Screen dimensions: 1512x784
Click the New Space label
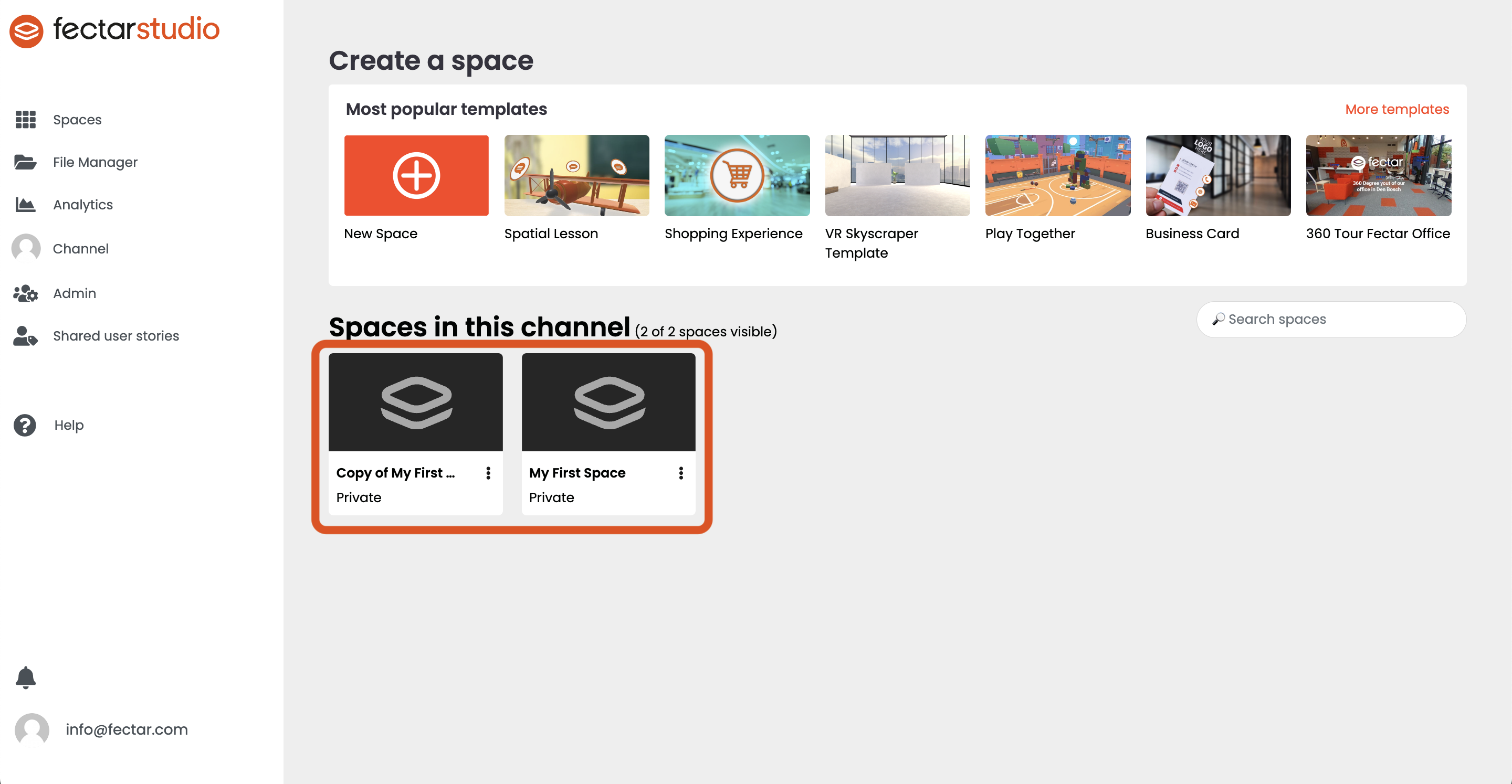(x=380, y=234)
